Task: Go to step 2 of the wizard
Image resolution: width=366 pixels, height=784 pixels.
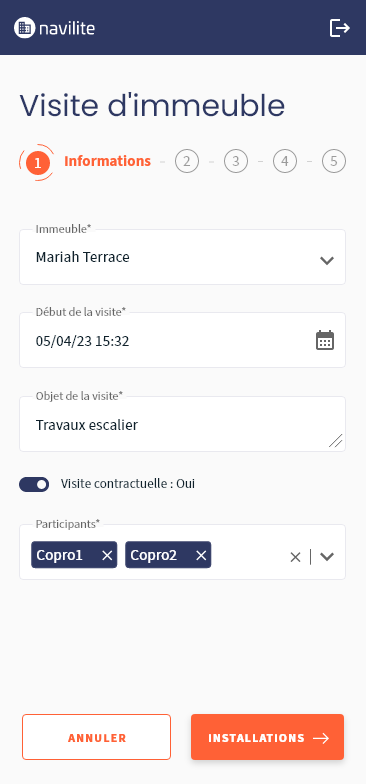Action: 187,162
